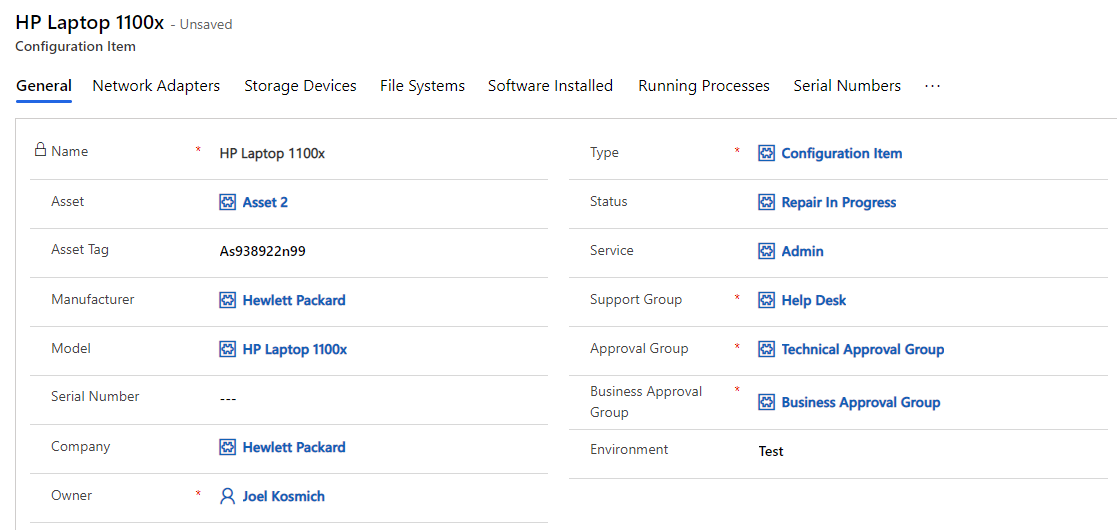Screen dimensions: 1117x530
Task: Click the Name field value HP Laptop 1100x
Action: pyautogui.click(x=272, y=153)
